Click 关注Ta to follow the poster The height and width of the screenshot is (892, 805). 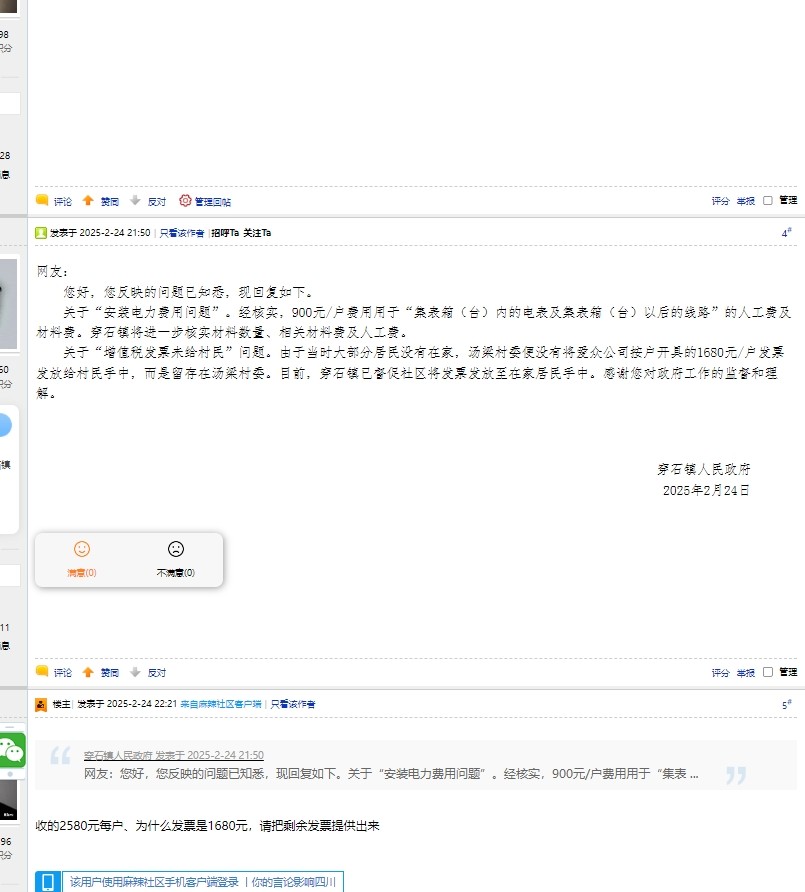257,232
